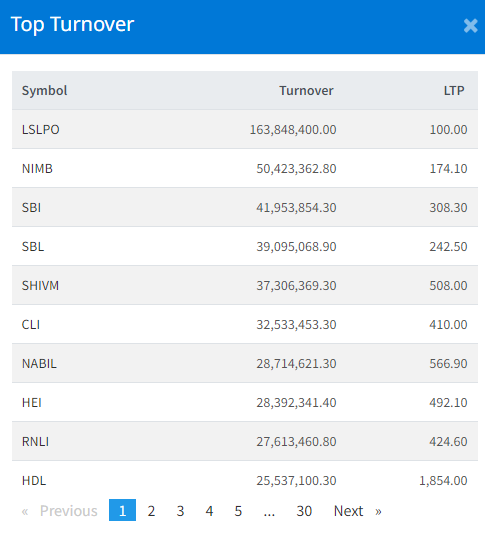
Task: Jump to last page 30
Action: 304,511
